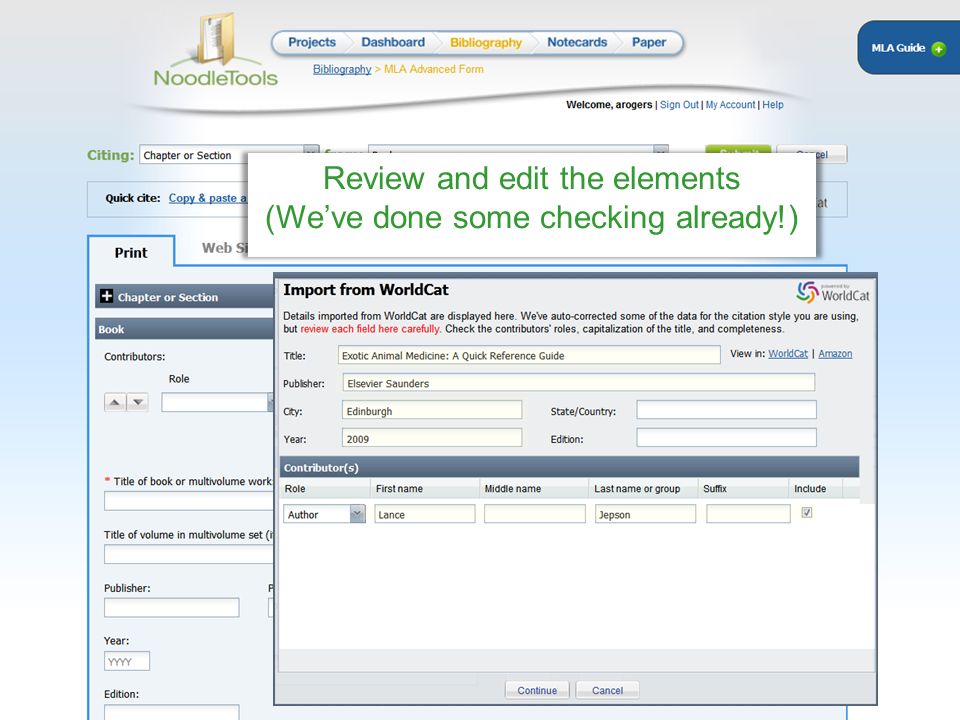Click the red 'review each field here carefully' text
Image resolution: width=960 pixels, height=720 pixels.
click(x=370, y=329)
